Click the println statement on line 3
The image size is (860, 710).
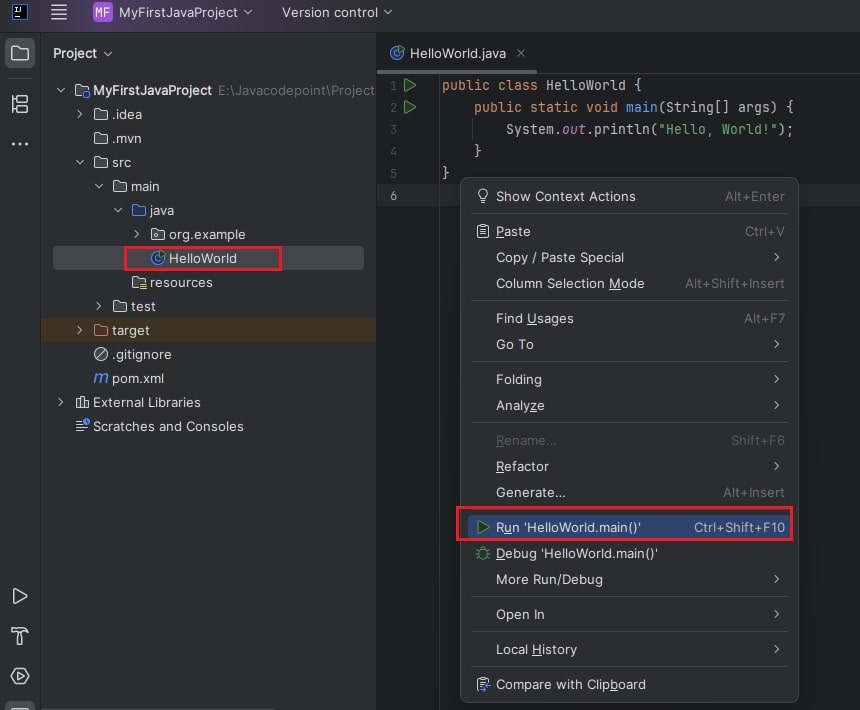point(649,129)
